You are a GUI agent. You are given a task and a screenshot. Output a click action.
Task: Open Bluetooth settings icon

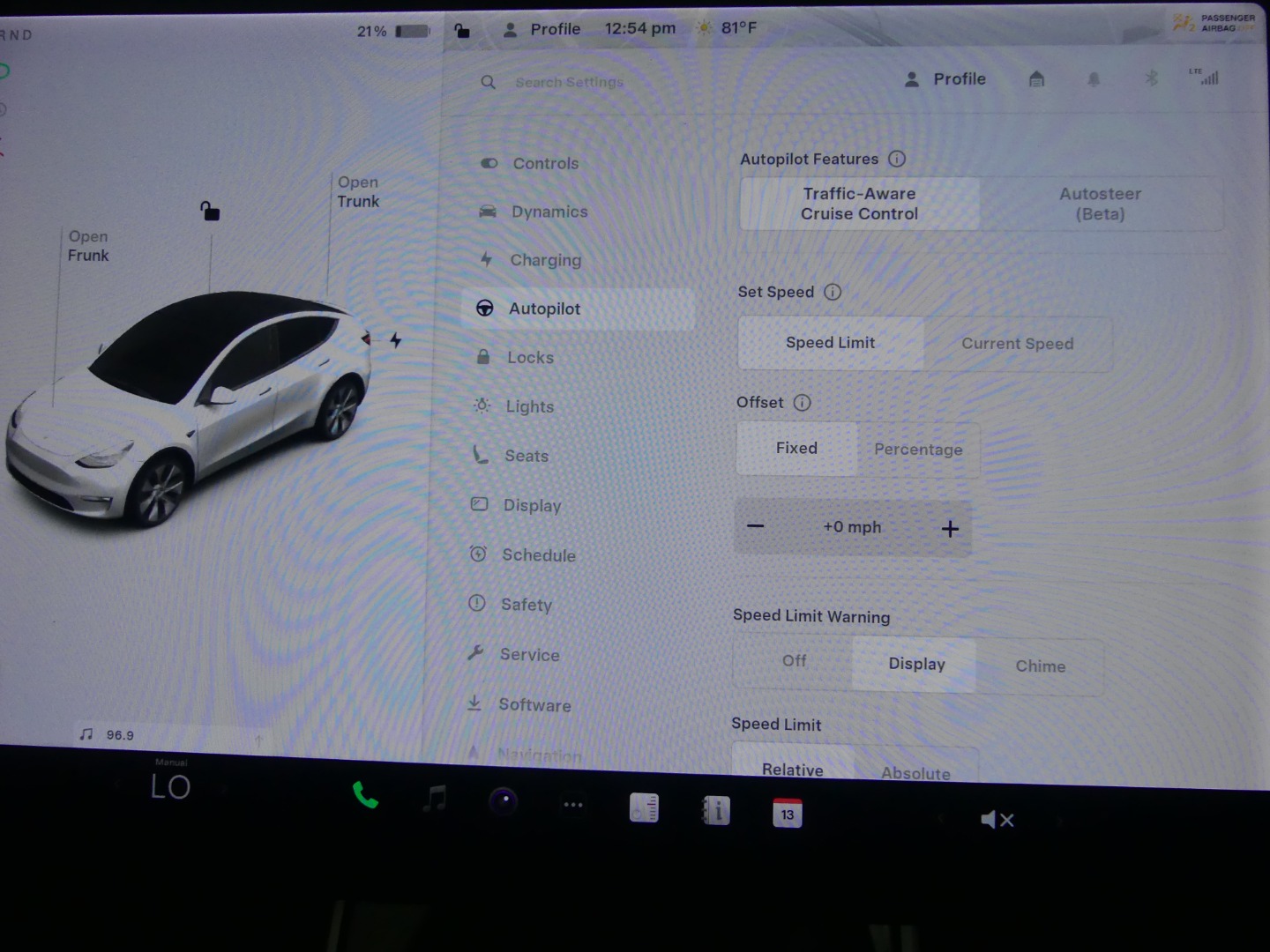tap(1151, 78)
